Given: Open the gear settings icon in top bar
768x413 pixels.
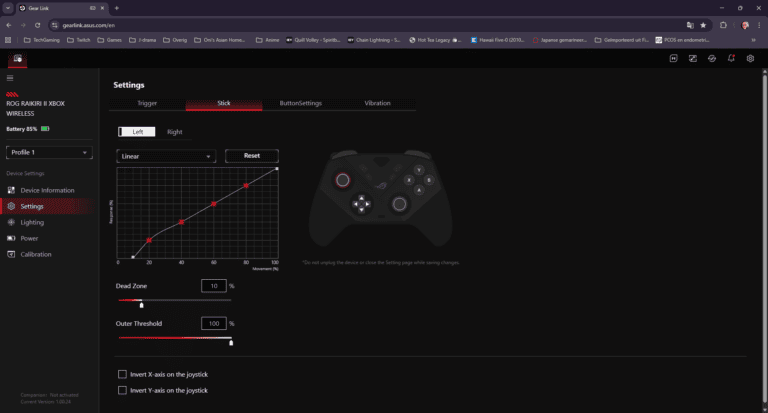Looking at the screenshot, I should click(750, 59).
